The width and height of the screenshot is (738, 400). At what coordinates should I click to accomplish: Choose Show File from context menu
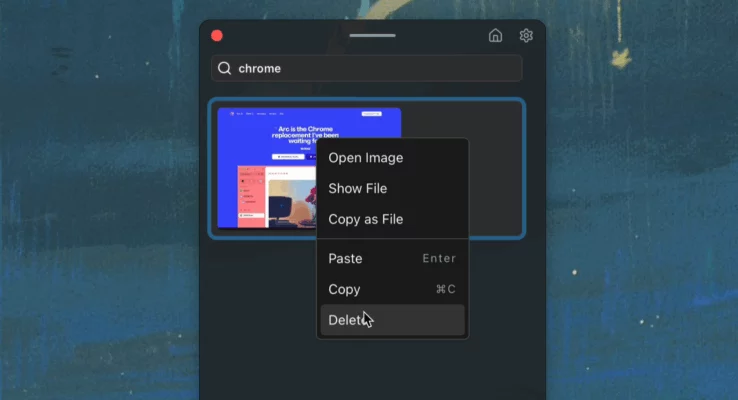[x=393, y=188]
